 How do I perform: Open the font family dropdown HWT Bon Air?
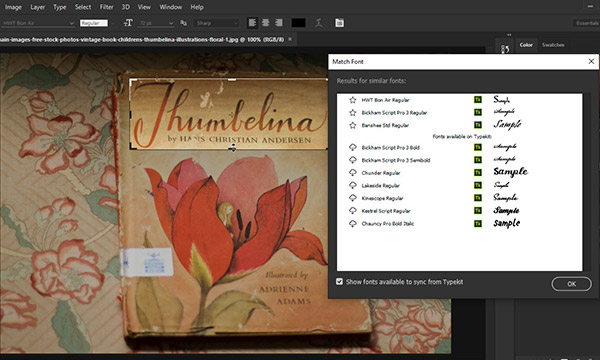[38, 23]
